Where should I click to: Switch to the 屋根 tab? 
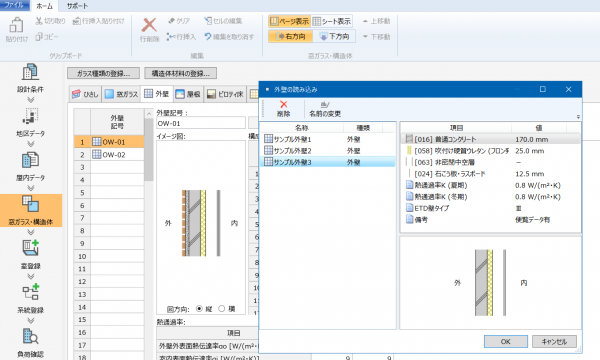tap(188, 94)
